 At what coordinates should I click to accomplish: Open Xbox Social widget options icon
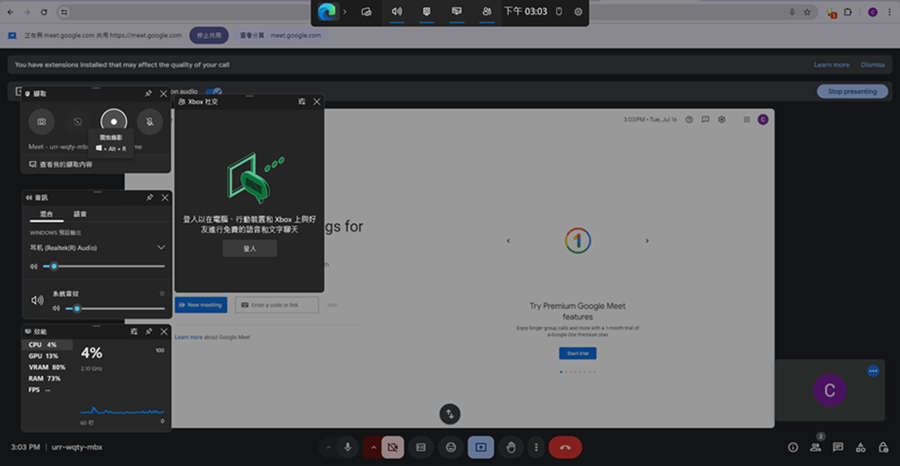pyautogui.click(x=302, y=102)
